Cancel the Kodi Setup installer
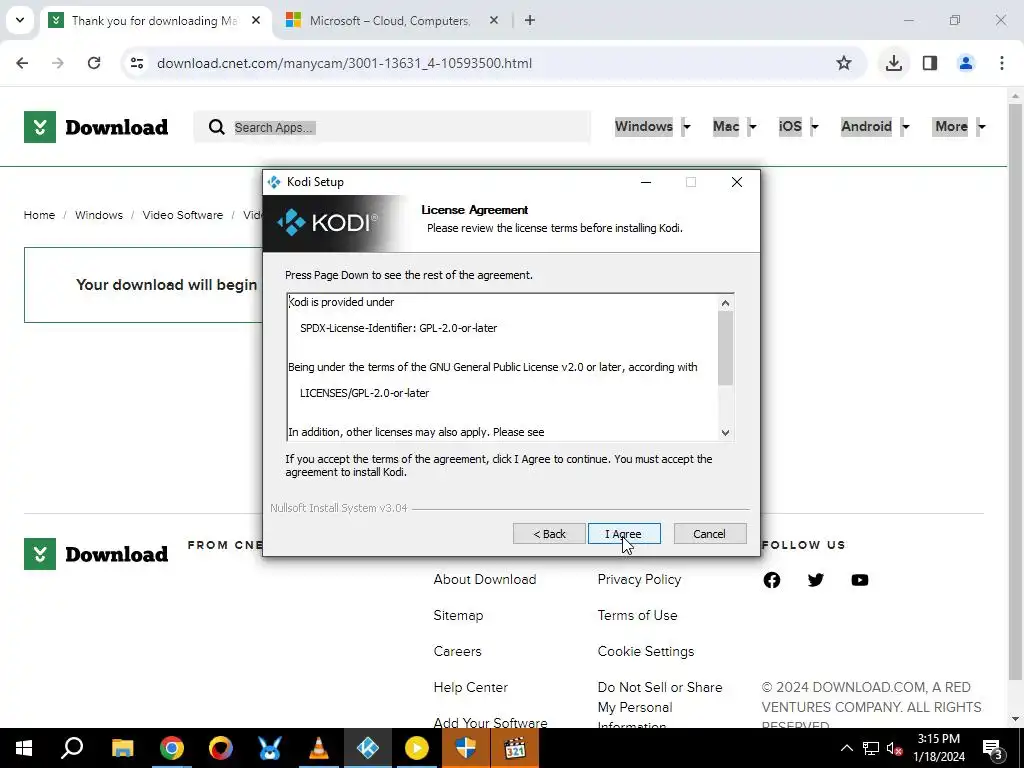Screen dimensions: 1024x768 pos(709,534)
